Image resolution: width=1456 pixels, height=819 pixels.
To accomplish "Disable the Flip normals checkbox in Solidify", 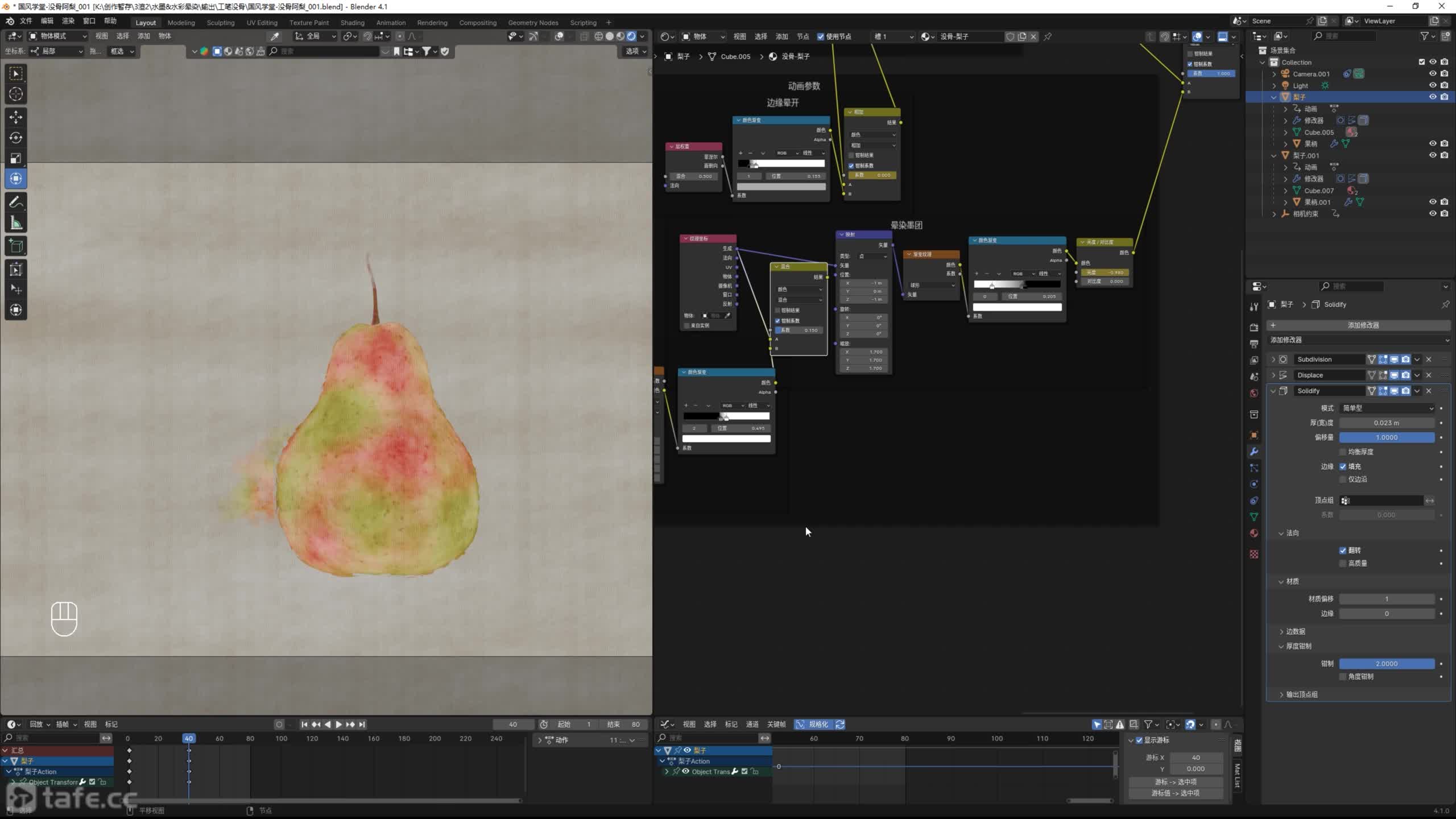I will click(1343, 550).
